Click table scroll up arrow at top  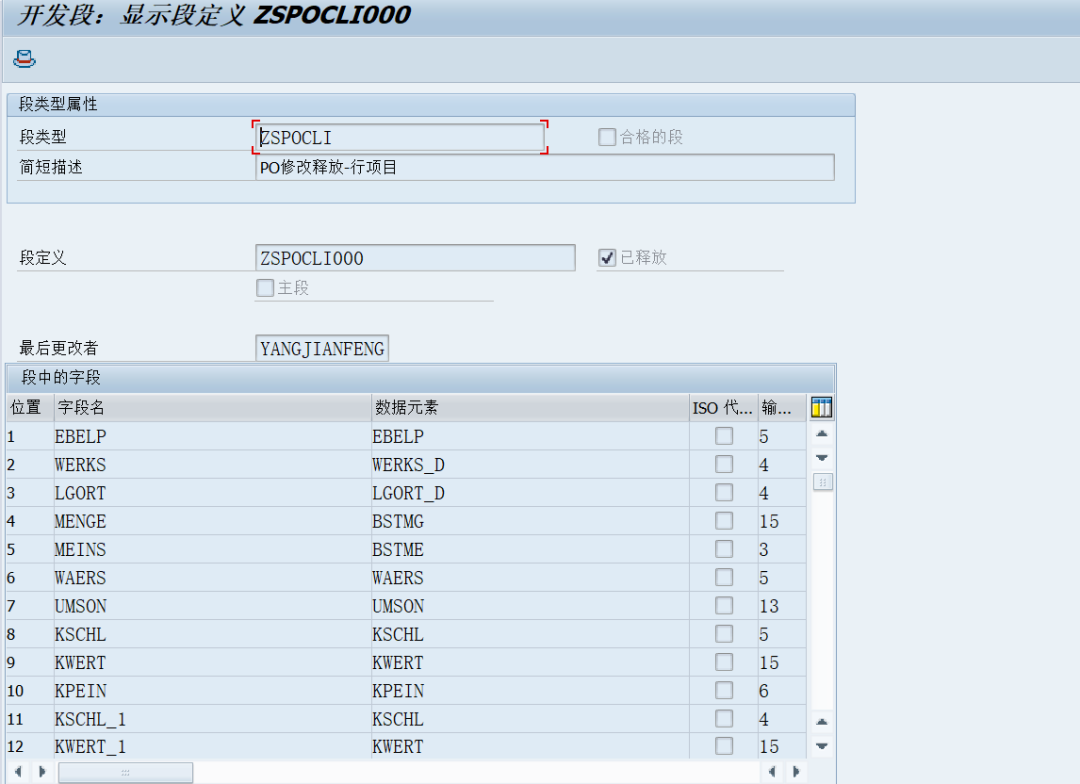(822, 434)
